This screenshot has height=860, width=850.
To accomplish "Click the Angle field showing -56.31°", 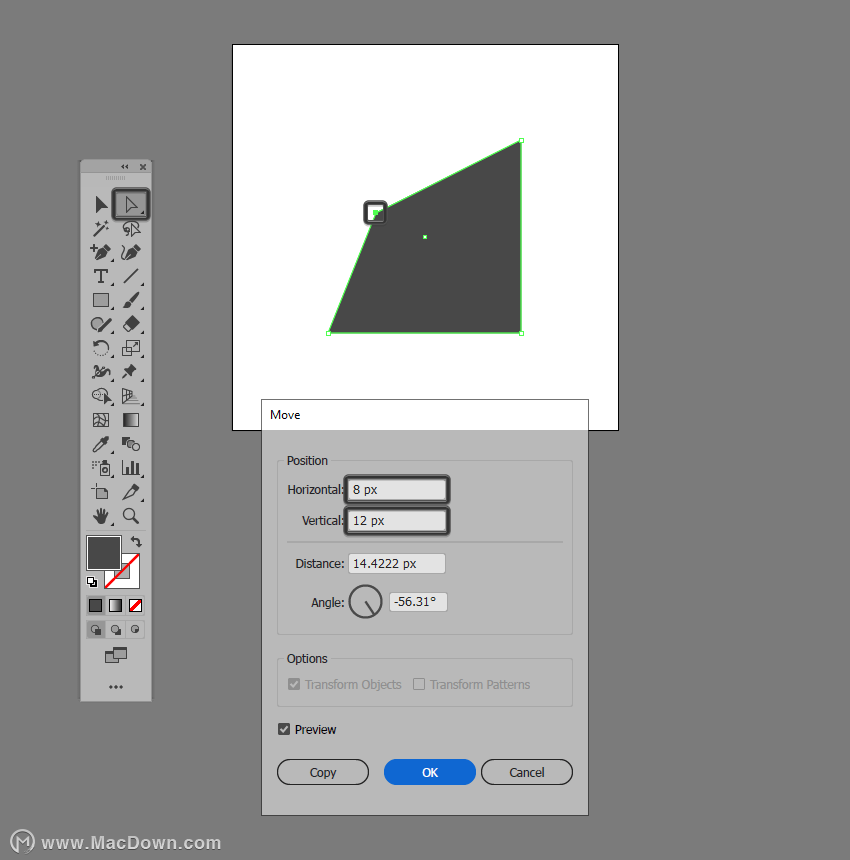I will (418, 602).
